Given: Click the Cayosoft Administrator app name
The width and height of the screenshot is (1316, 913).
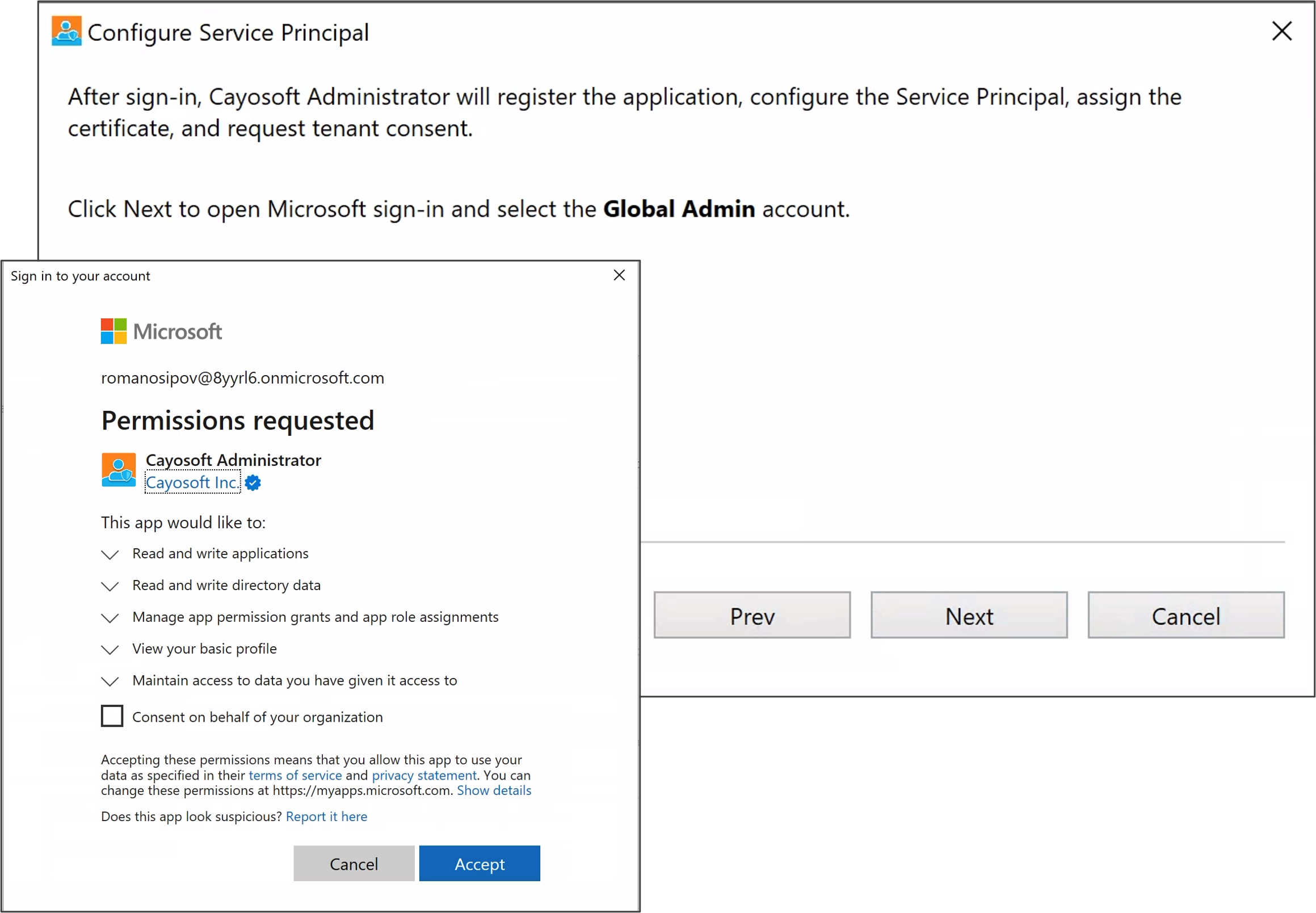Looking at the screenshot, I should click(x=233, y=460).
